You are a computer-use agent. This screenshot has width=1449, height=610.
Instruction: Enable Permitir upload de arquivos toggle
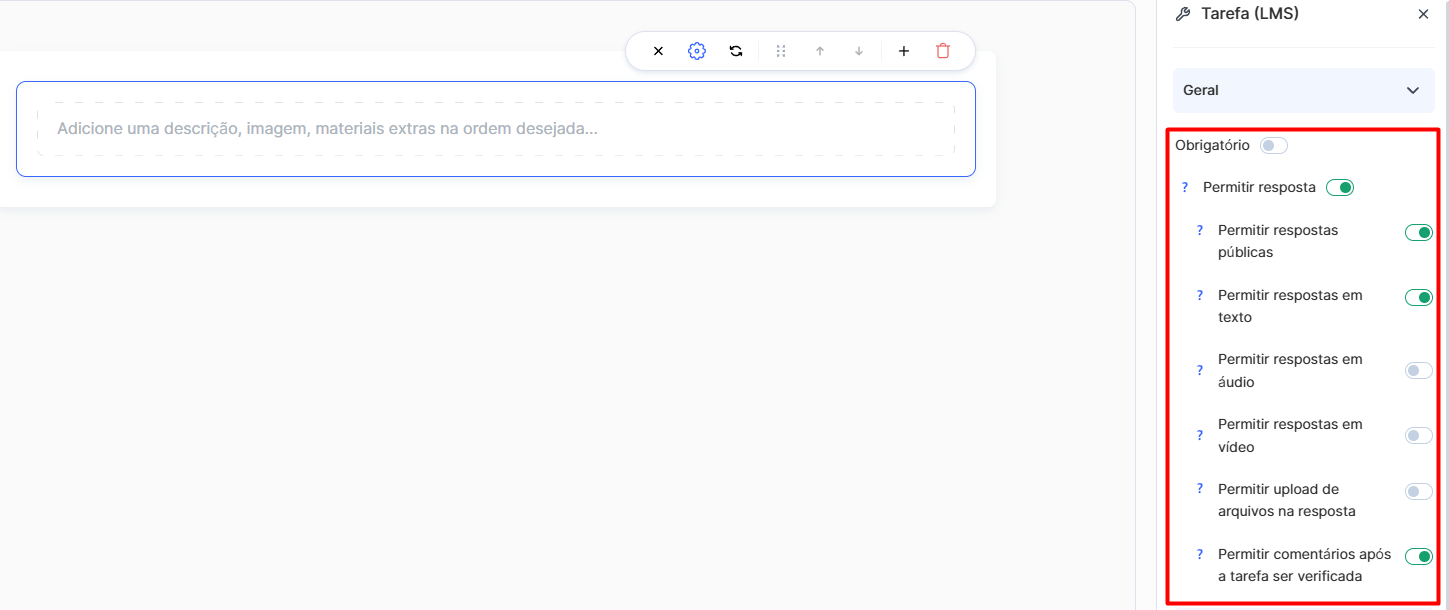(x=1418, y=492)
